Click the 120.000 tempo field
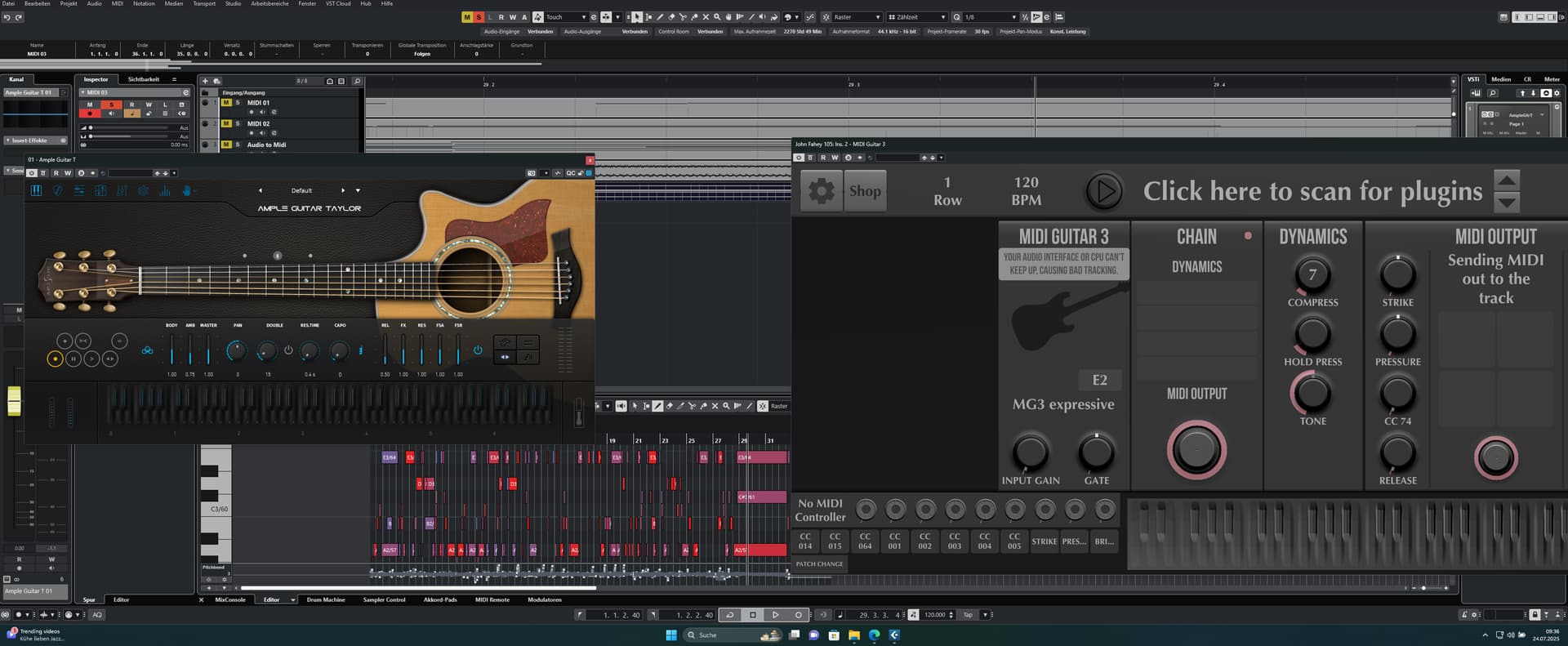 pos(935,615)
